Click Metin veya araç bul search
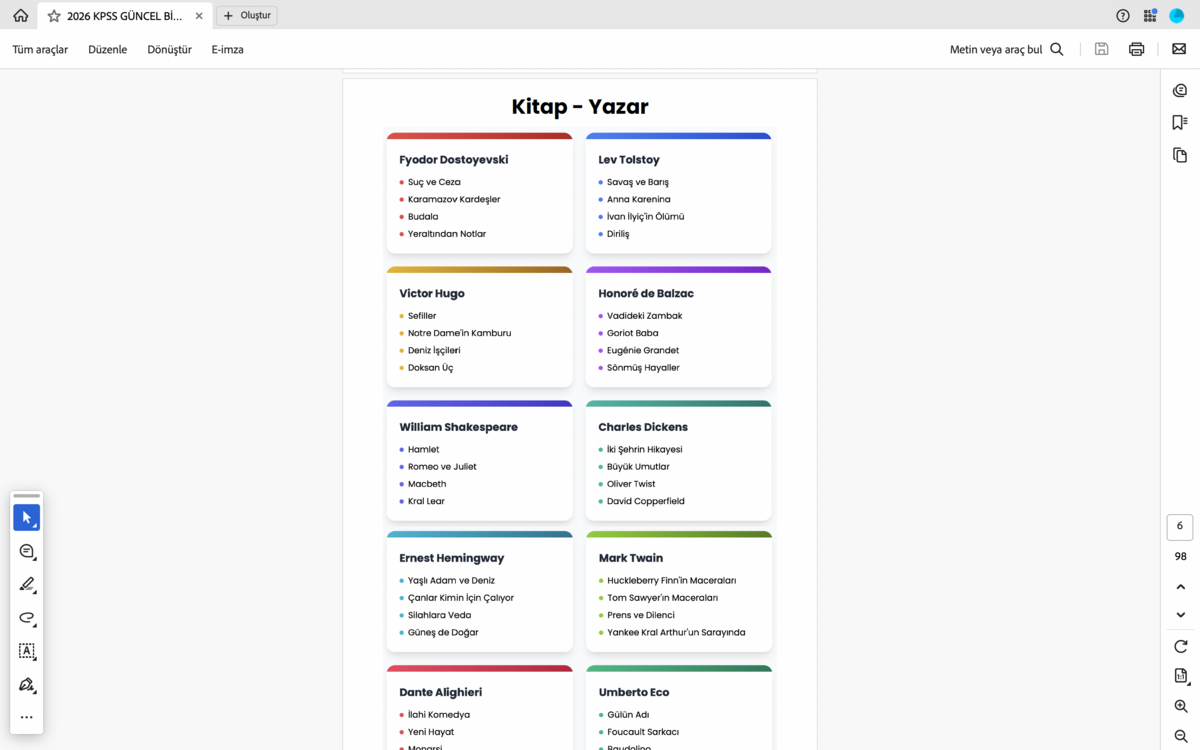Viewport: 1200px width, 750px height. click(x=996, y=49)
